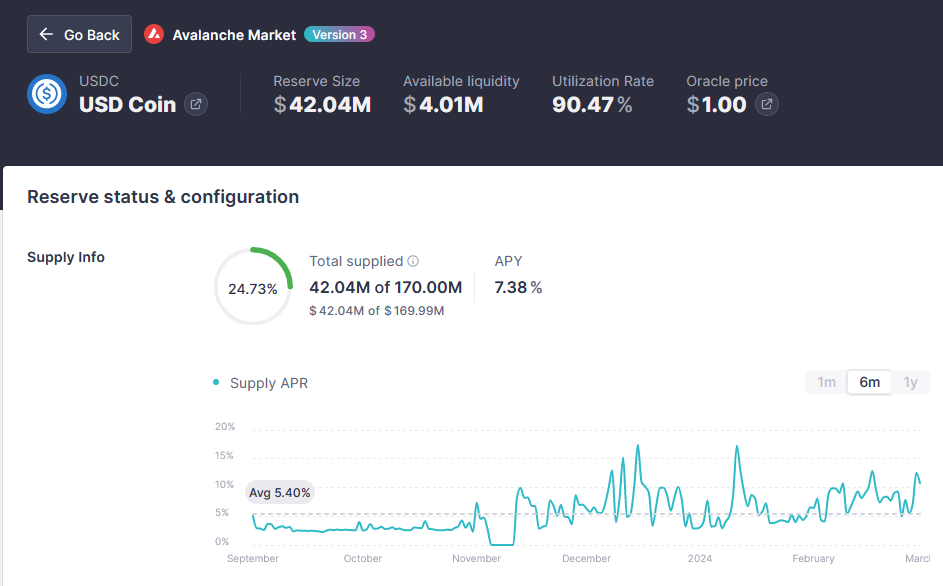Click the Version 3 badge
The width and height of the screenshot is (943, 586).
(339, 34)
